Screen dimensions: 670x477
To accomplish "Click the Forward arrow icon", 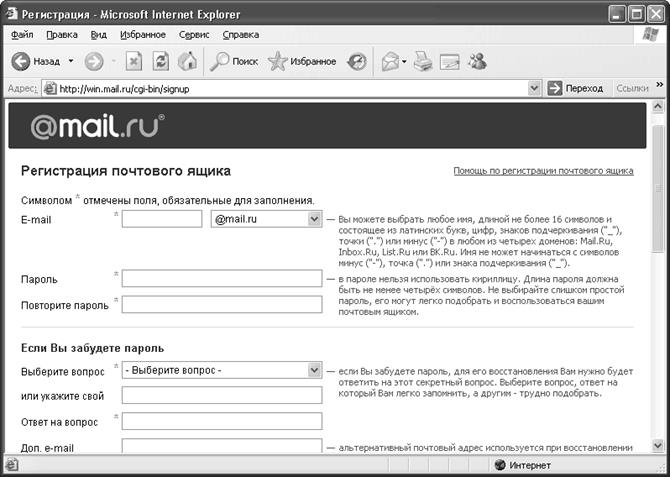I will tap(94, 62).
